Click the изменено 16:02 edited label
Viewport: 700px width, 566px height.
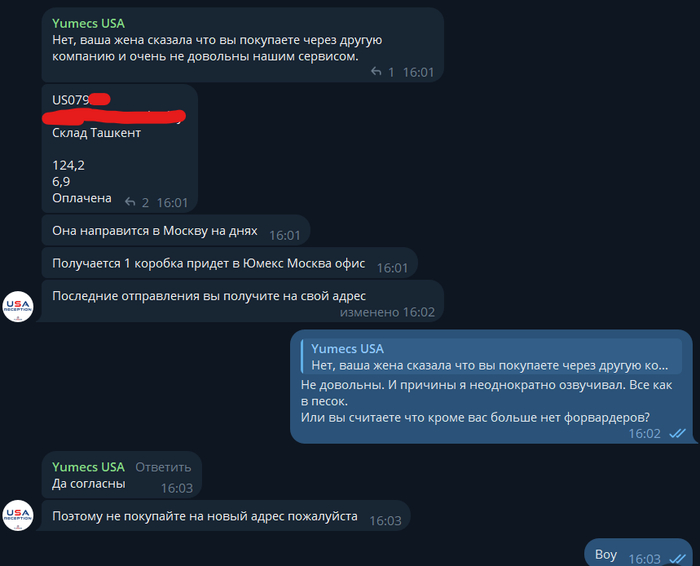pos(387,312)
